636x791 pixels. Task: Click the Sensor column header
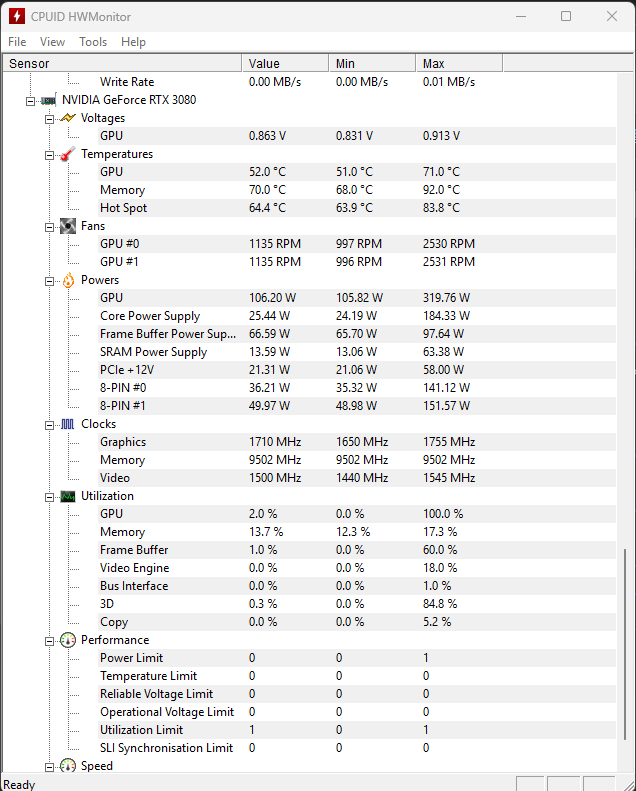[x=123, y=64]
